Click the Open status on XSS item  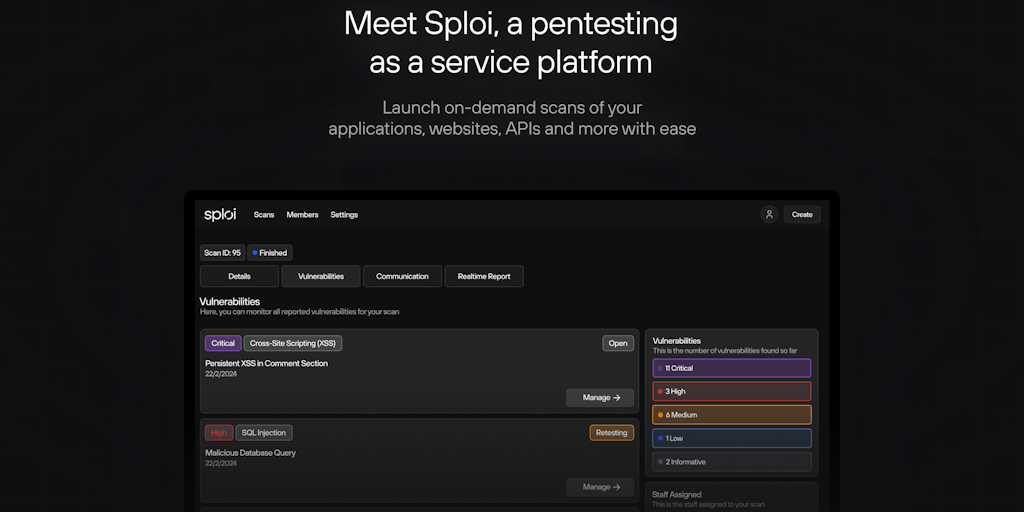(x=618, y=343)
